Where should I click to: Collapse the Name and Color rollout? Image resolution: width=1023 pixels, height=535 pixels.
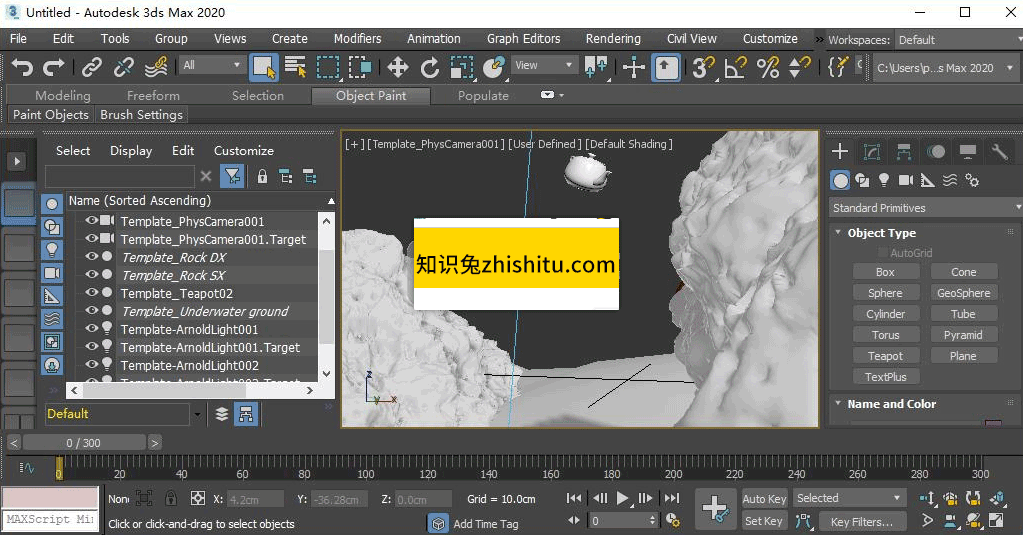tap(838, 403)
